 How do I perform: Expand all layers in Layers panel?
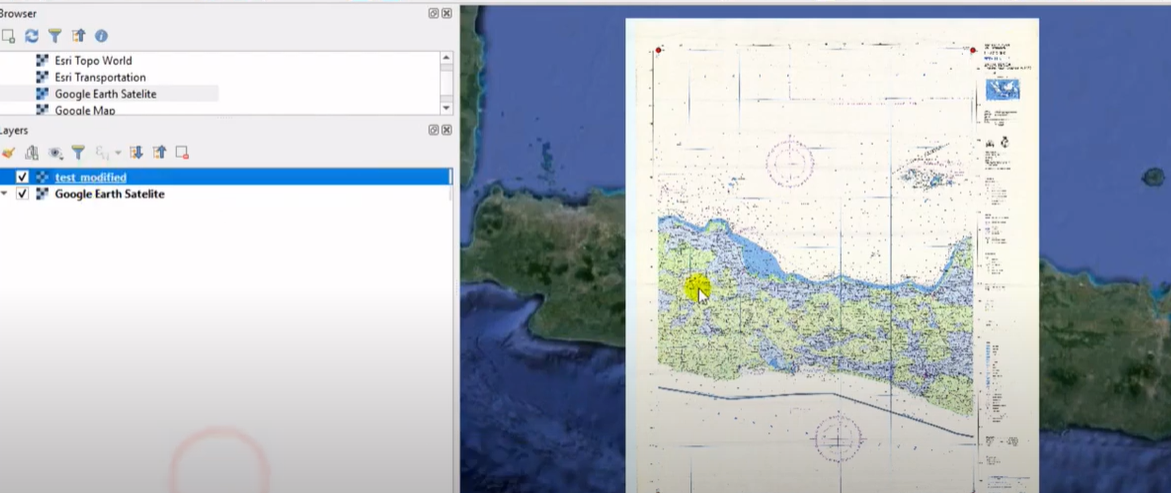(136, 152)
